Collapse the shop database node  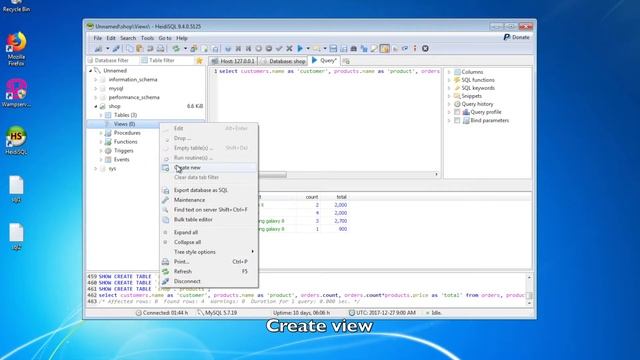(96, 106)
